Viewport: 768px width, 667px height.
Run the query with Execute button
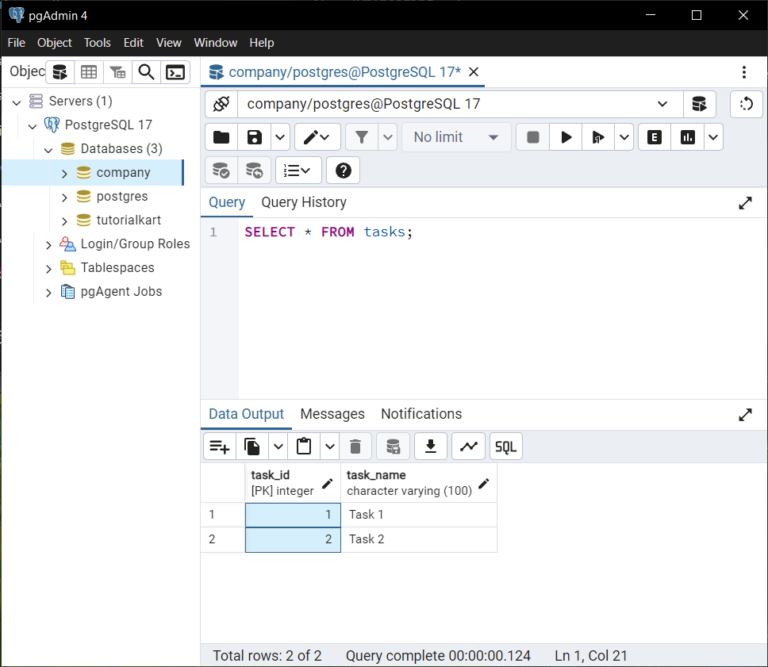[566, 137]
